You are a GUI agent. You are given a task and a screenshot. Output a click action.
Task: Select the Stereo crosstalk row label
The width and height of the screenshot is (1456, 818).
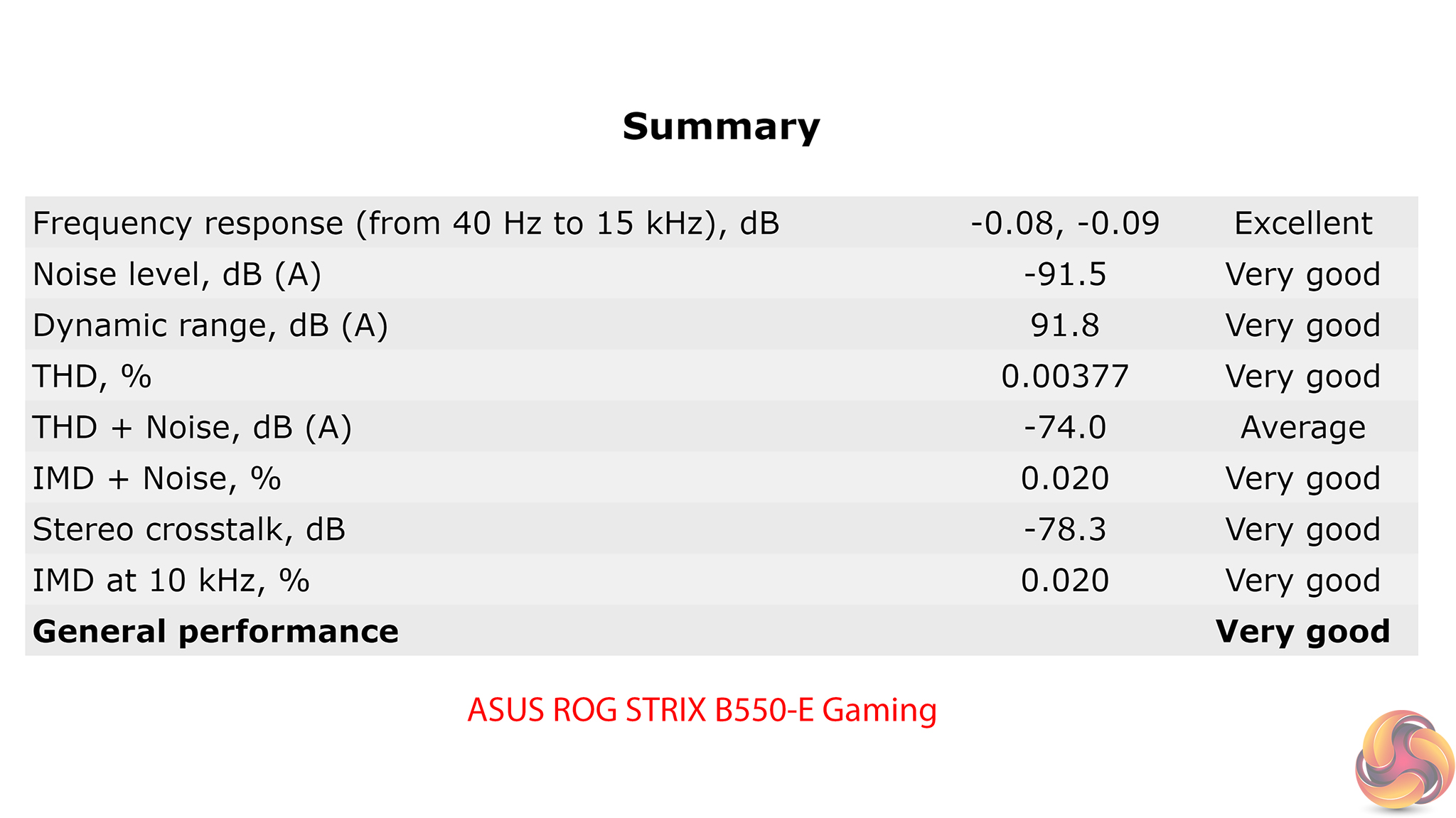189,529
